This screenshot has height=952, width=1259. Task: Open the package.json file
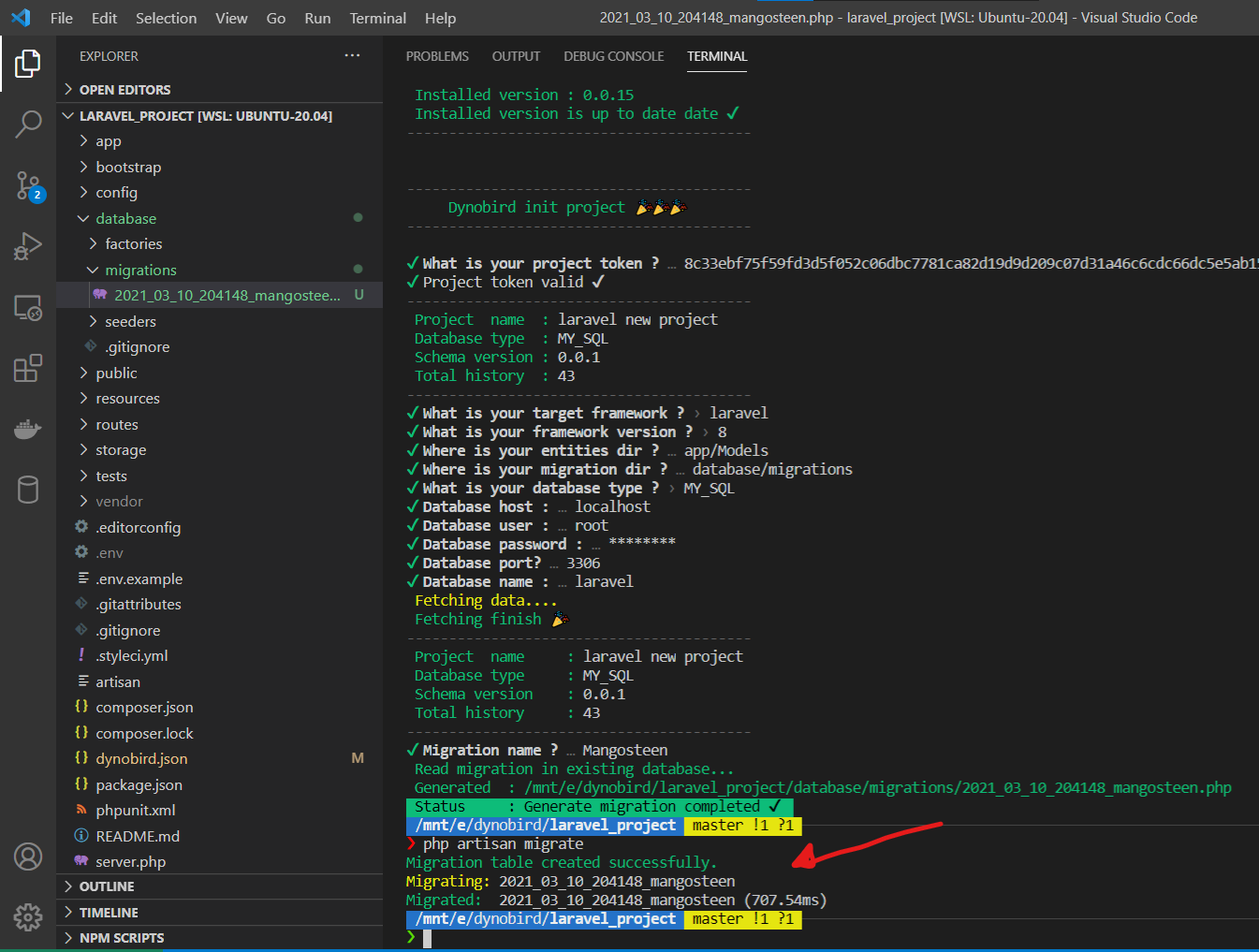pyautogui.click(x=219, y=785)
